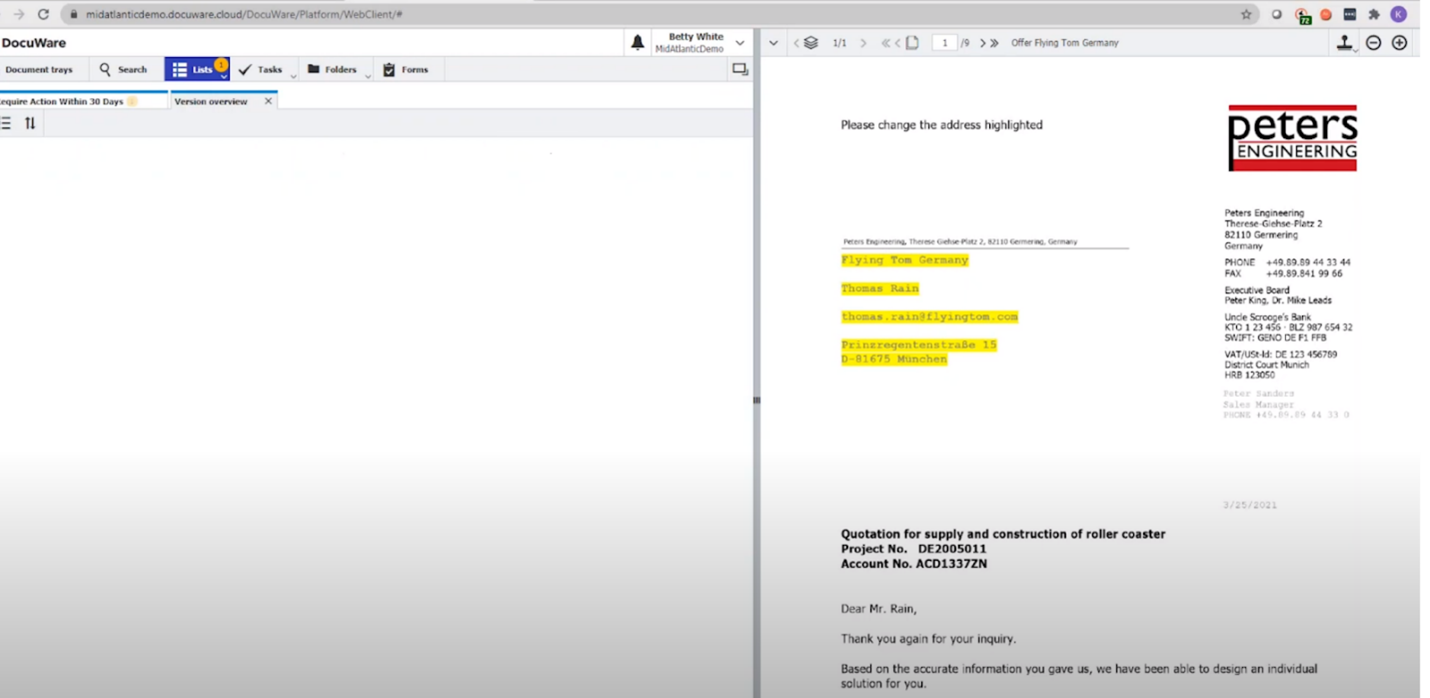This screenshot has height=698, width=1430.
Task: Click the '1/1' document counter
Action: tap(840, 43)
